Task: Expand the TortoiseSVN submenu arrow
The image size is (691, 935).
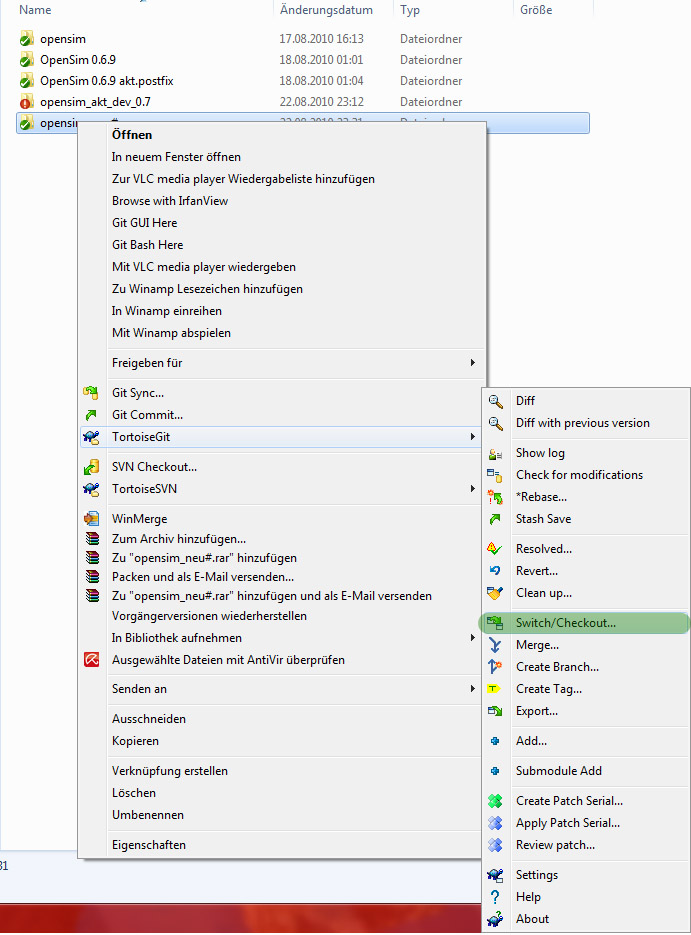Action: [x=472, y=489]
